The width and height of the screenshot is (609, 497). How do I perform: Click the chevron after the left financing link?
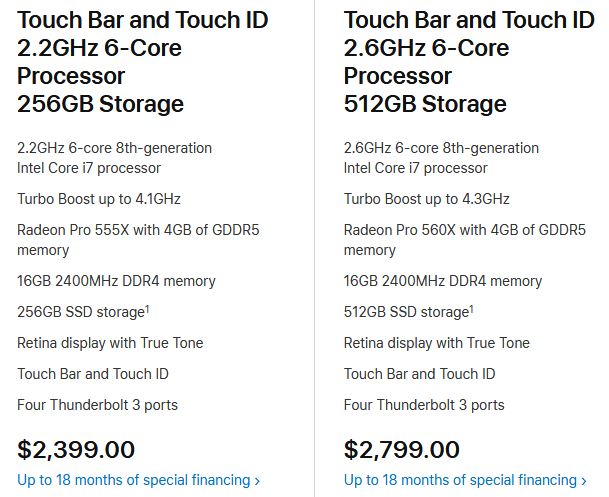pyautogui.click(x=257, y=481)
